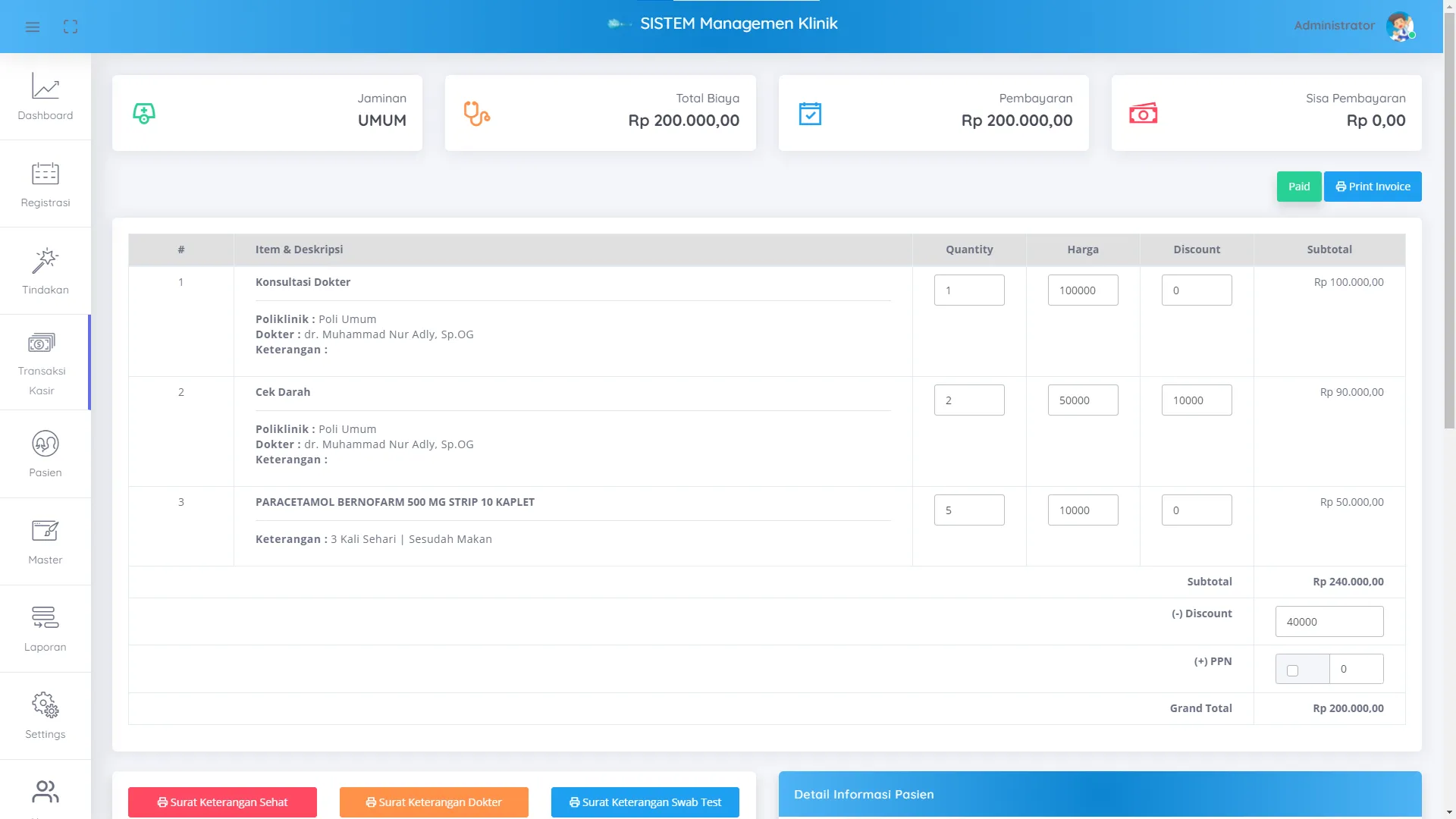Open the Dashboard chart icon
Screen dimensions: 1456x819
(x=45, y=86)
